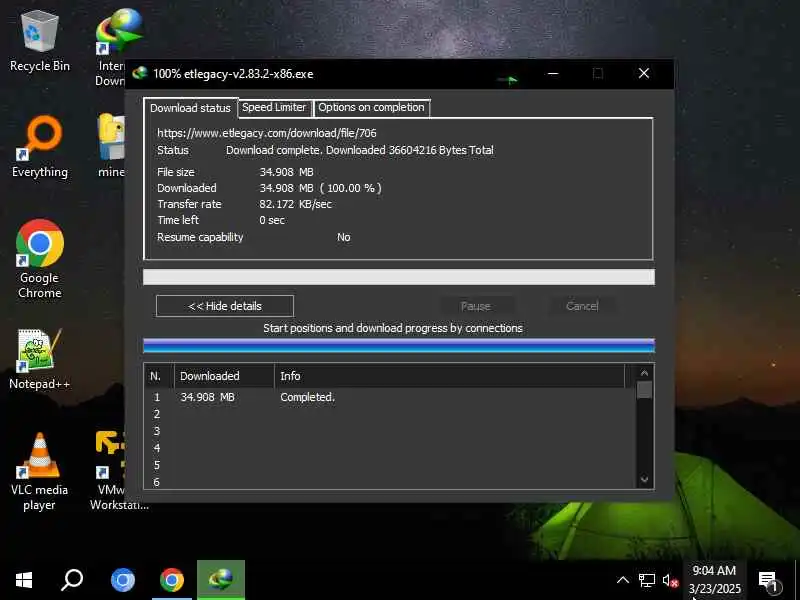Open taskbar search magnifier
Viewport: 800px width, 600px height.
[x=72, y=580]
